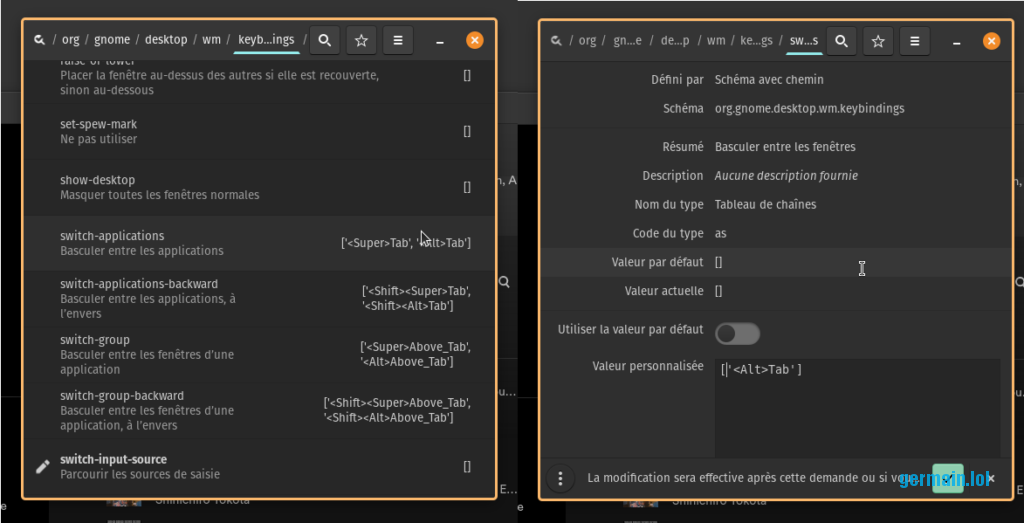Click the 'Défini par' row
The image size is (1024, 523).
[777, 80]
